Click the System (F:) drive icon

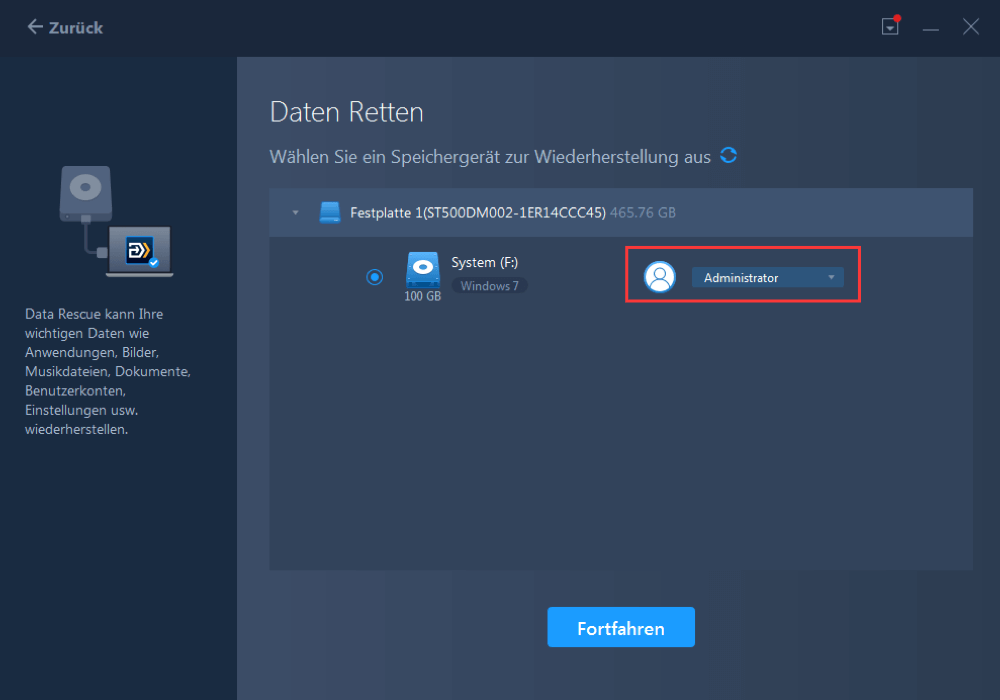coord(422,270)
